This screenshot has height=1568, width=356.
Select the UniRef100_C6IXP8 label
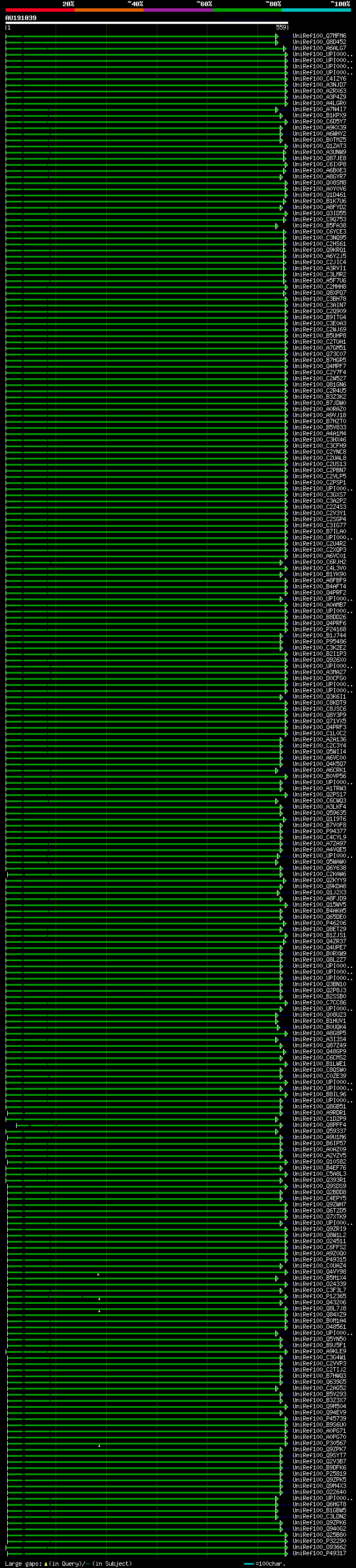coord(319,164)
